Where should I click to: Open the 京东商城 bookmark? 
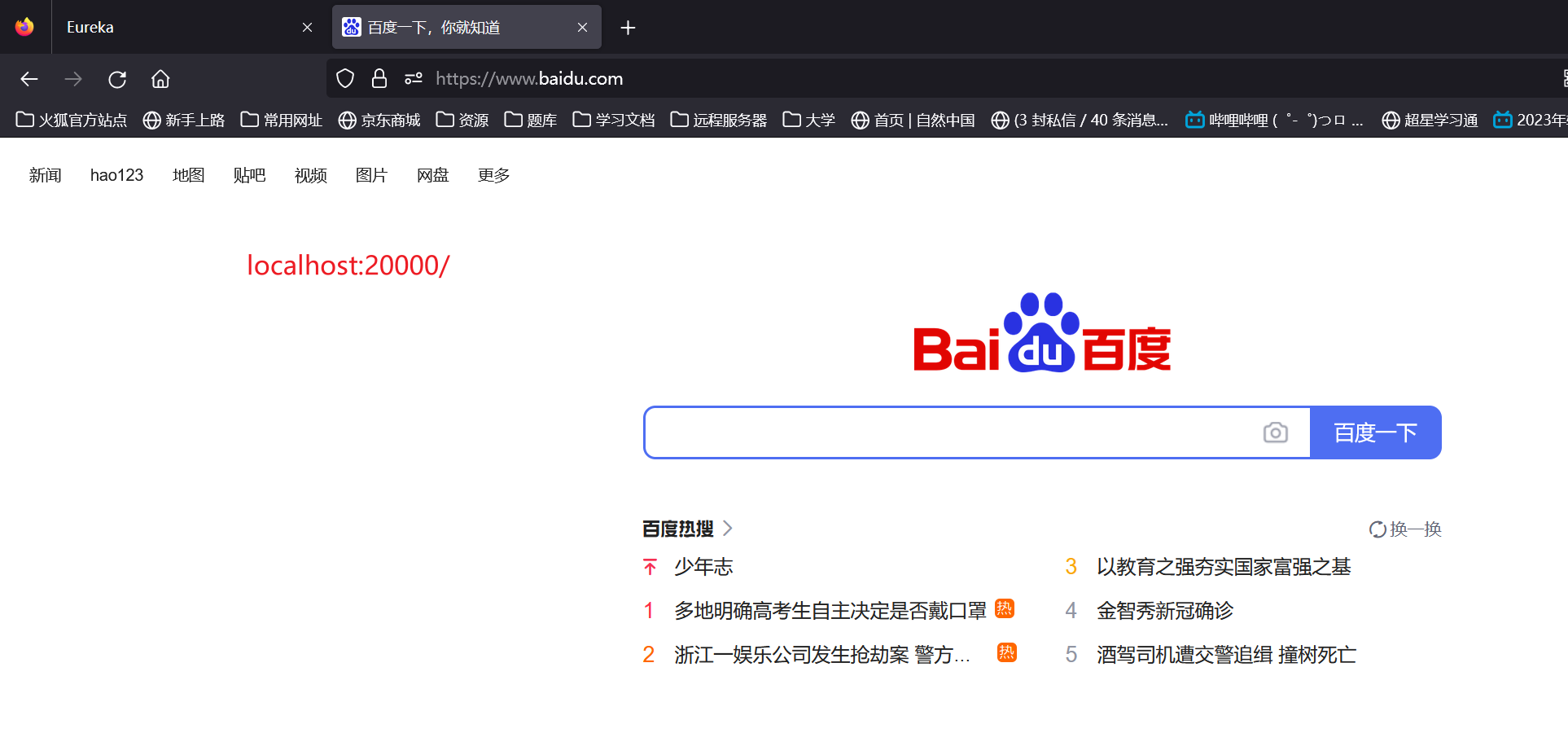[379, 120]
